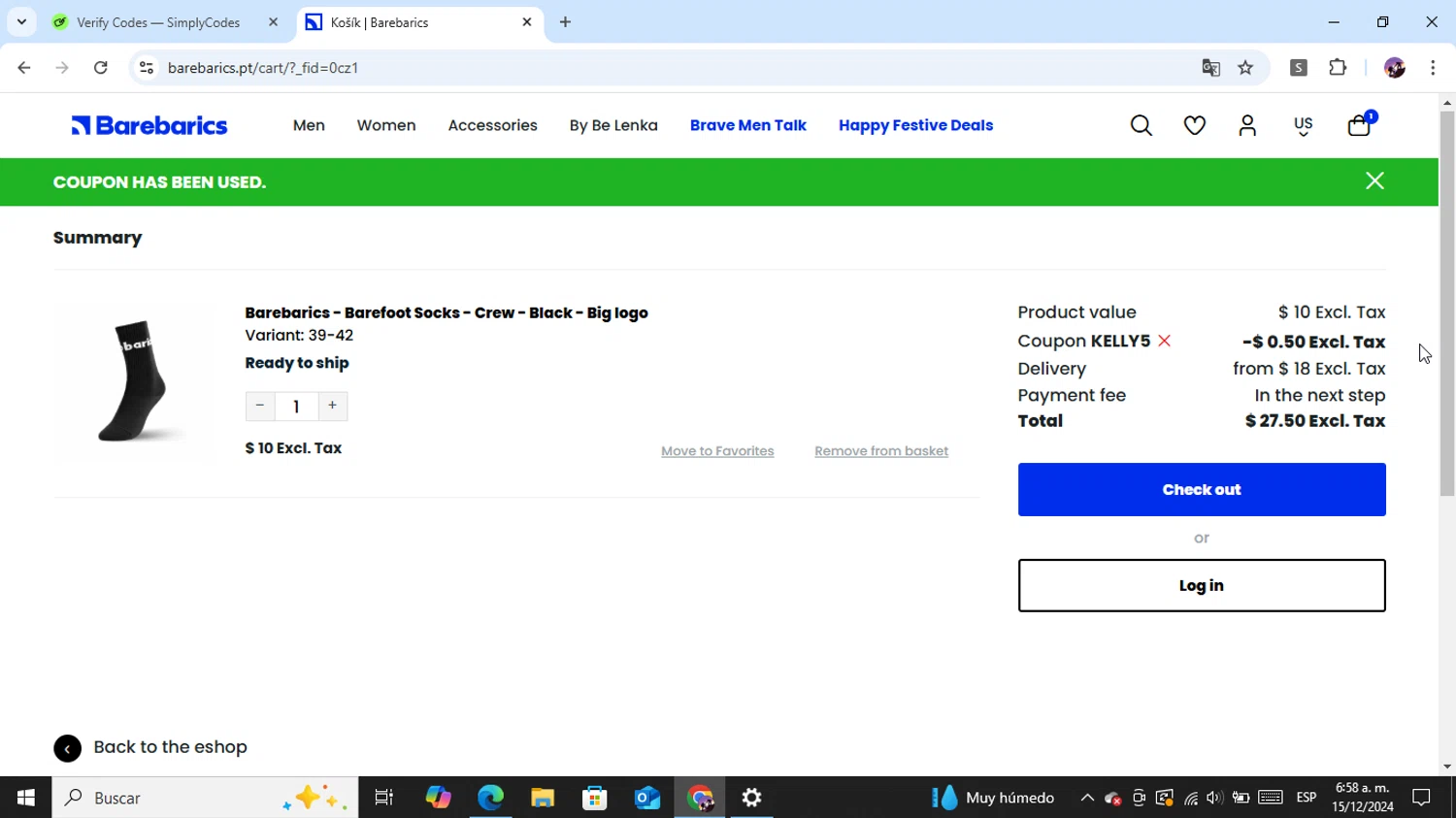Decrease sock quantity with minus button
The image size is (1456, 818).
pos(260,406)
